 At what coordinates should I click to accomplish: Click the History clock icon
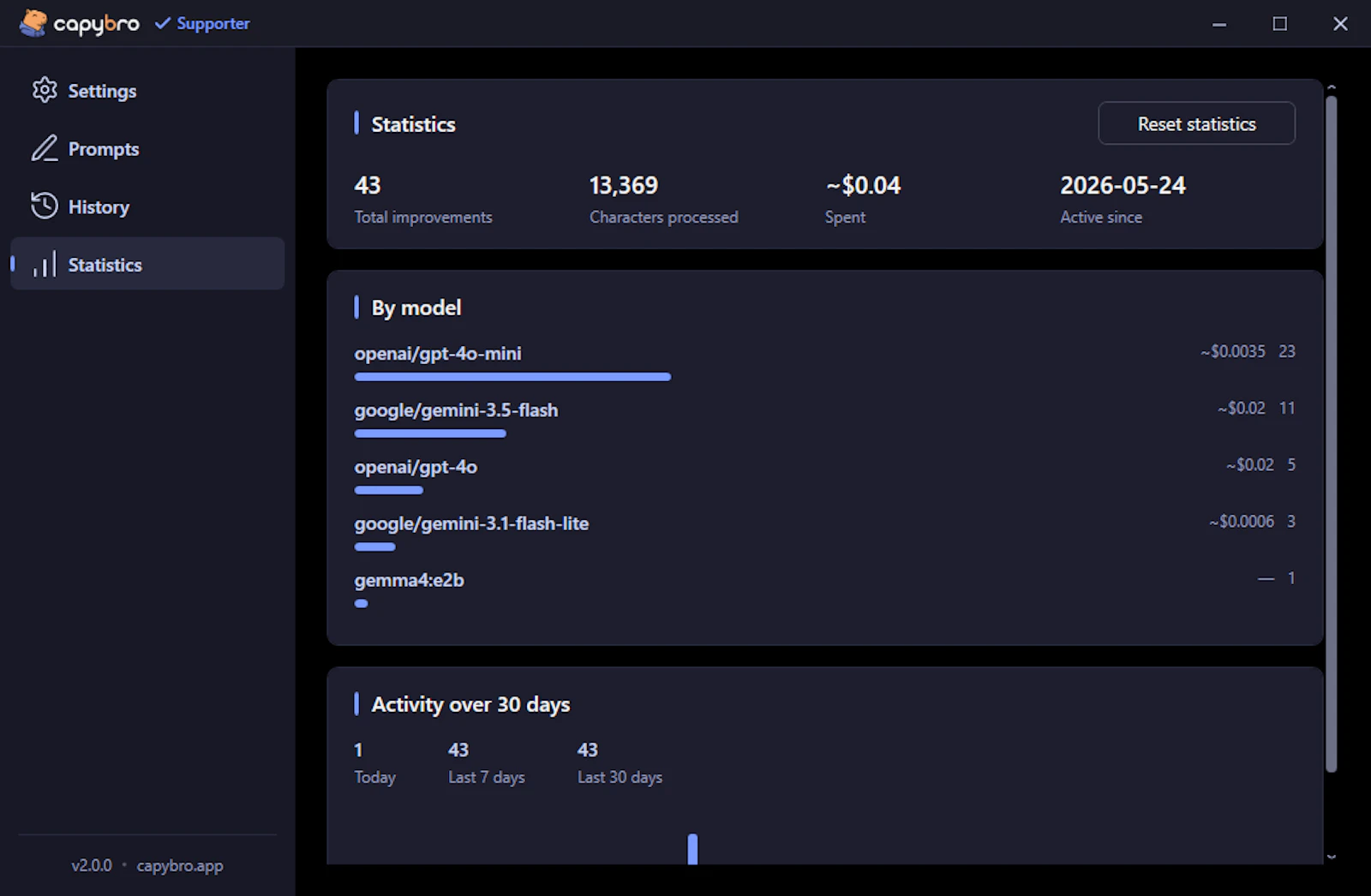(x=45, y=206)
